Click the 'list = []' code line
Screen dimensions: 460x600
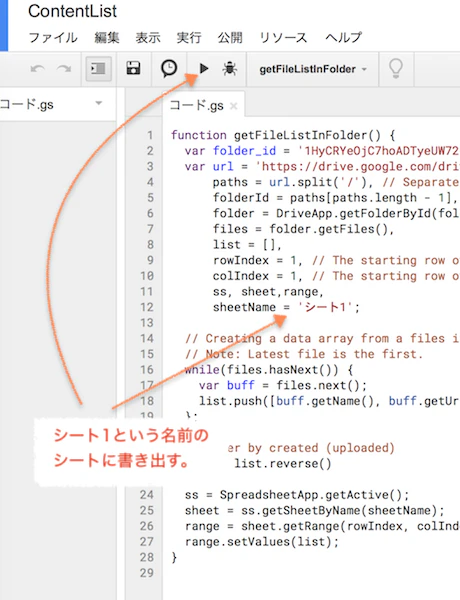[x=247, y=245]
